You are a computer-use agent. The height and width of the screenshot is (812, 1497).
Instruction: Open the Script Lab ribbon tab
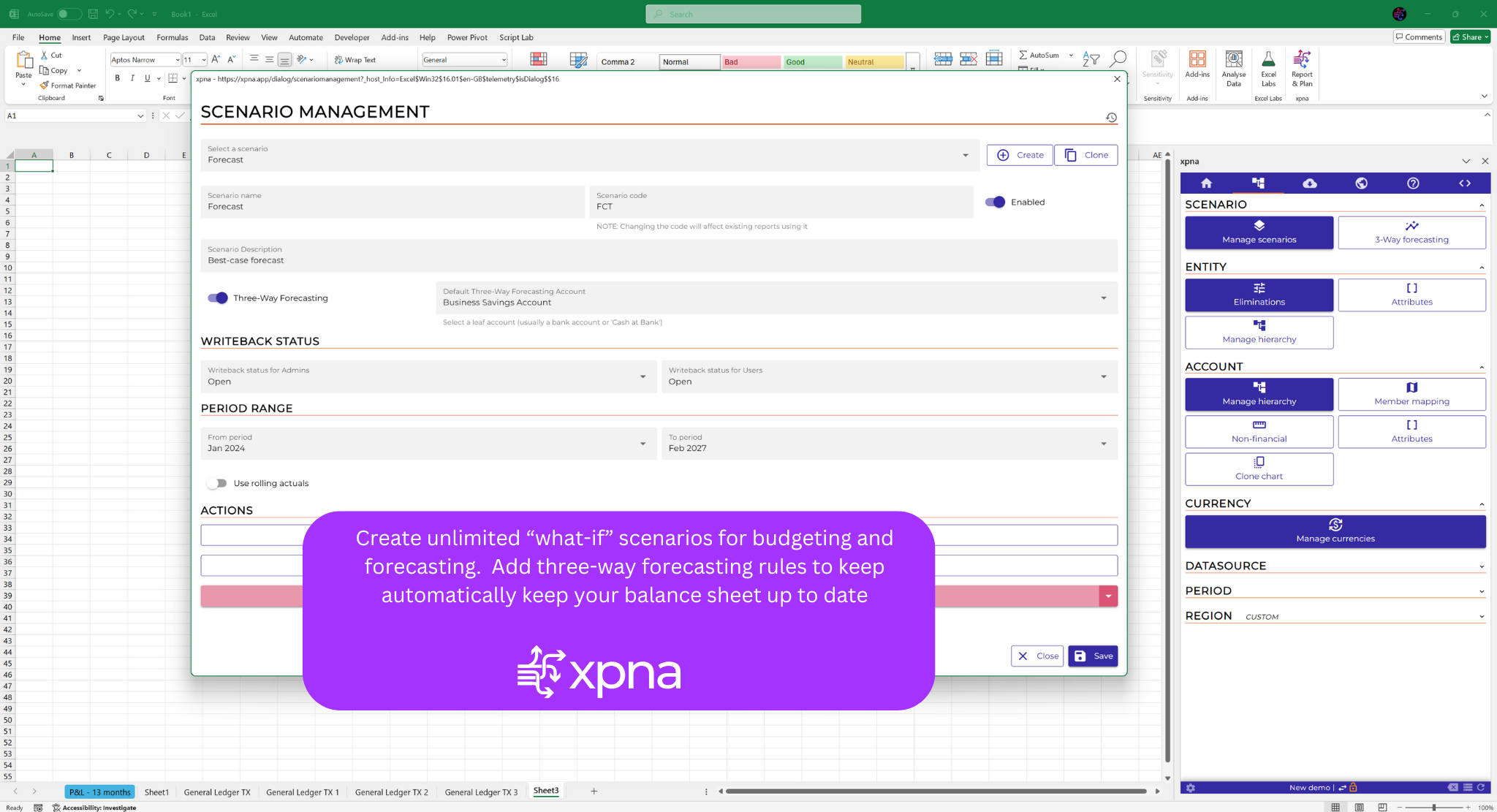pyautogui.click(x=516, y=37)
